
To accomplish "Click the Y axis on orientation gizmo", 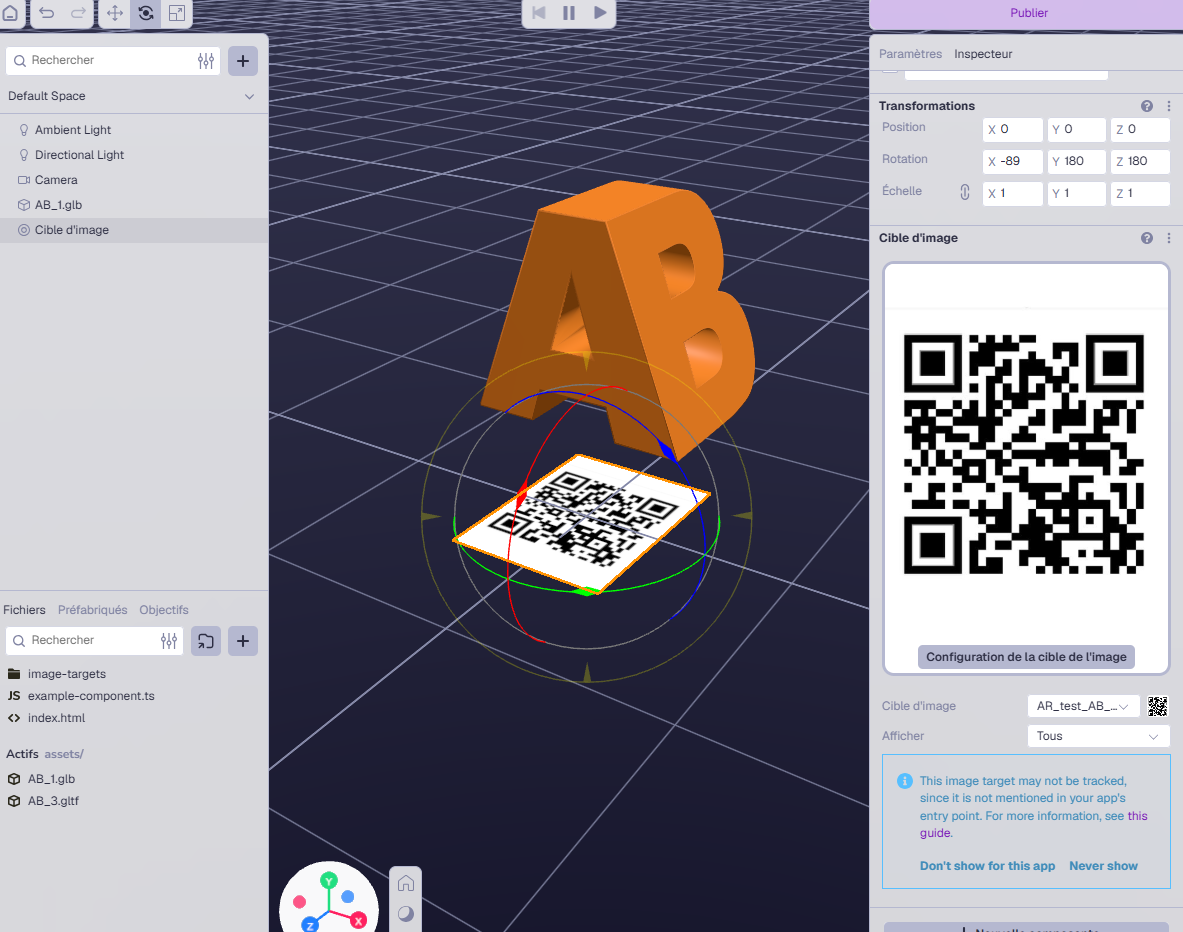I will [x=329, y=881].
